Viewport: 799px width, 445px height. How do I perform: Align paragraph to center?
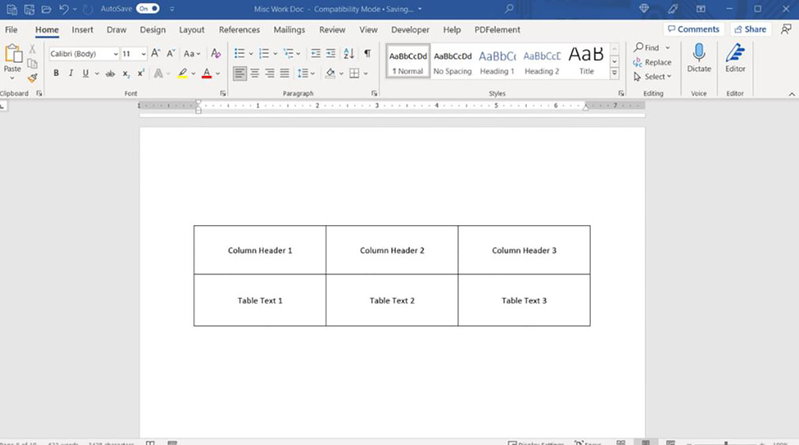[254, 73]
